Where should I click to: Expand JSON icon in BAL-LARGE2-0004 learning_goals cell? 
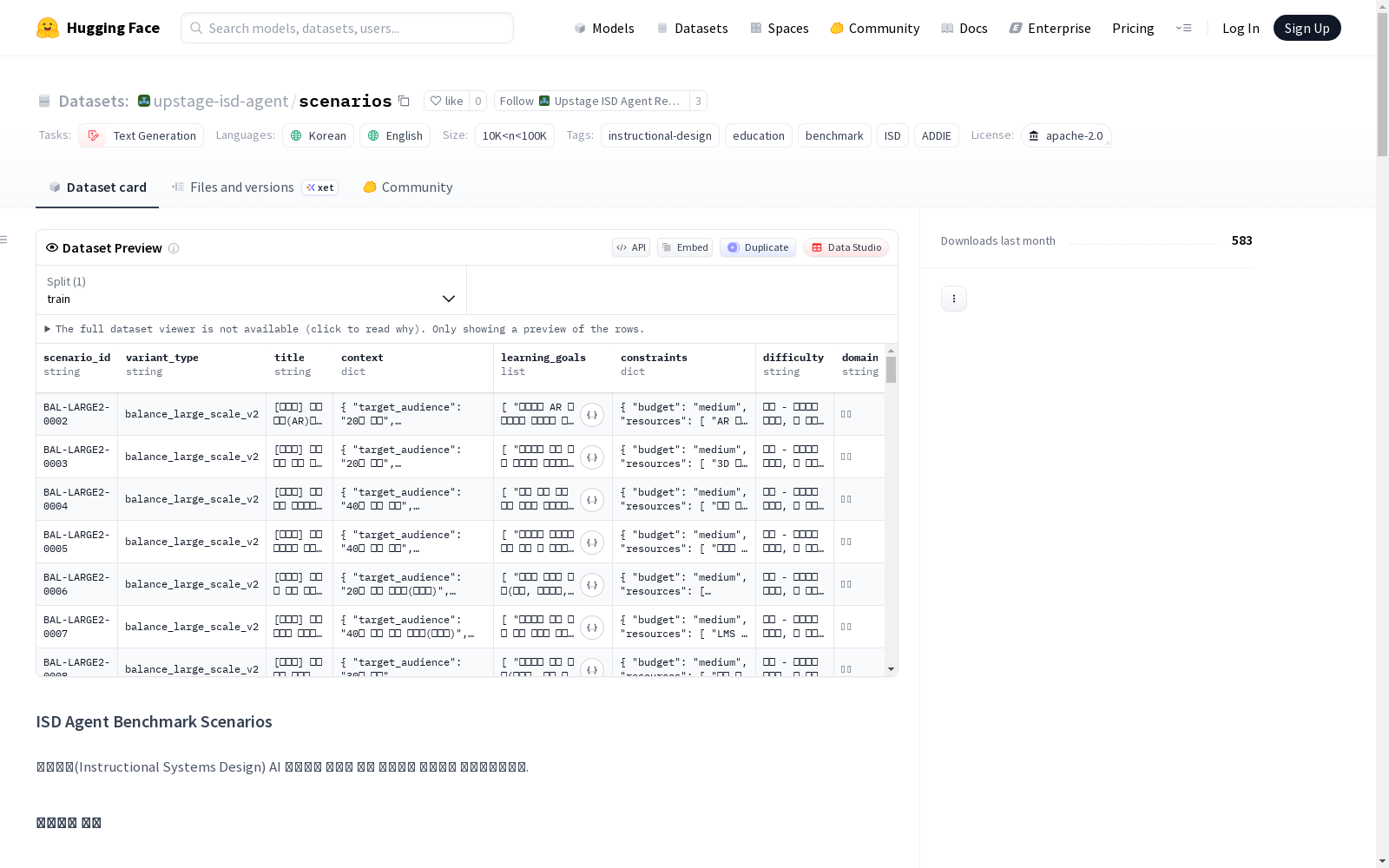592,500
